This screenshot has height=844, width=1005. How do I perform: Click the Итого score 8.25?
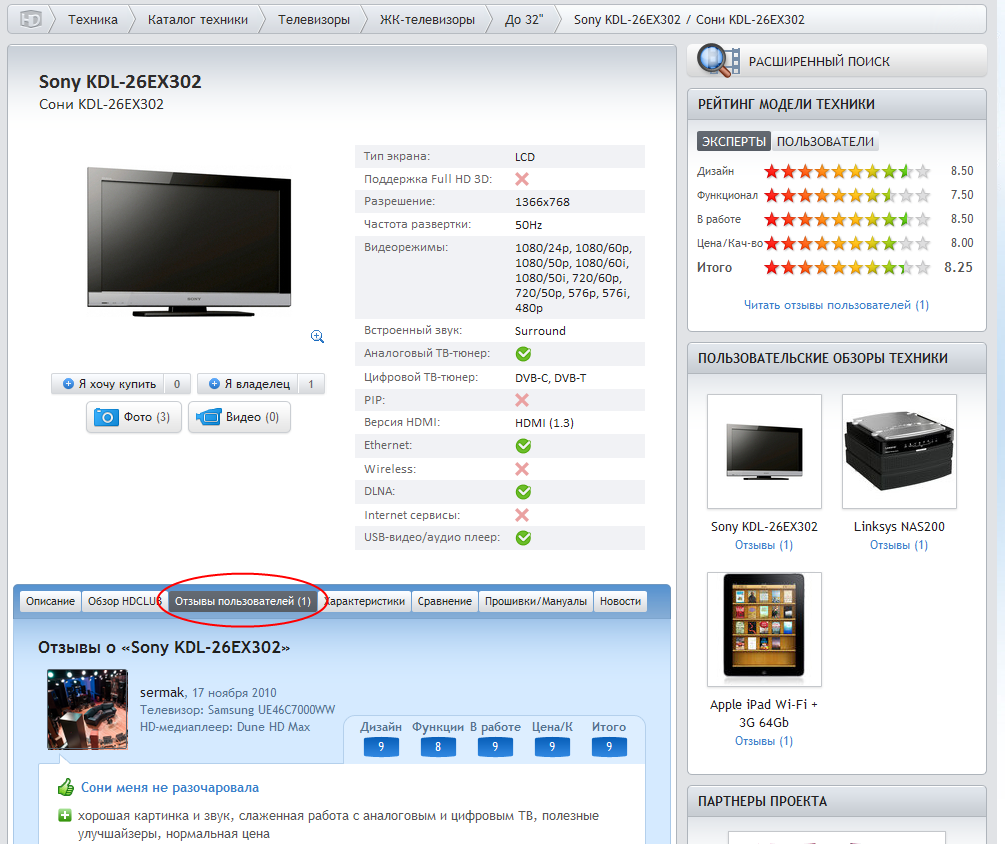point(958,267)
